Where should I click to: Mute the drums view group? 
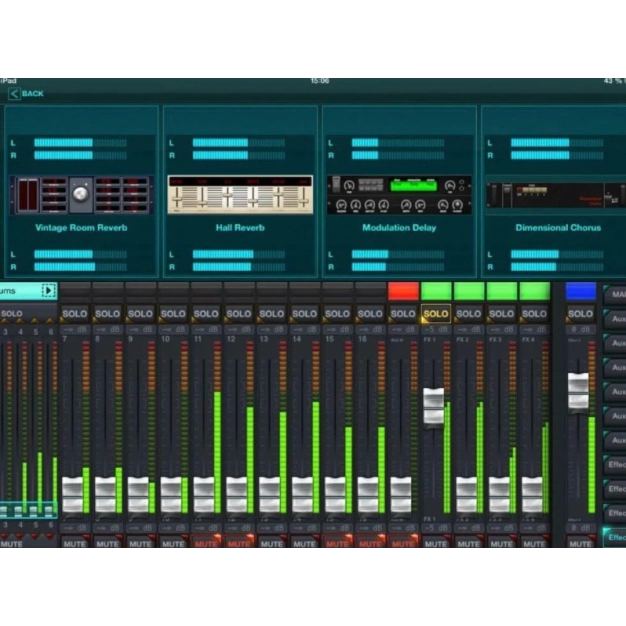pyautogui.click(x=12, y=543)
